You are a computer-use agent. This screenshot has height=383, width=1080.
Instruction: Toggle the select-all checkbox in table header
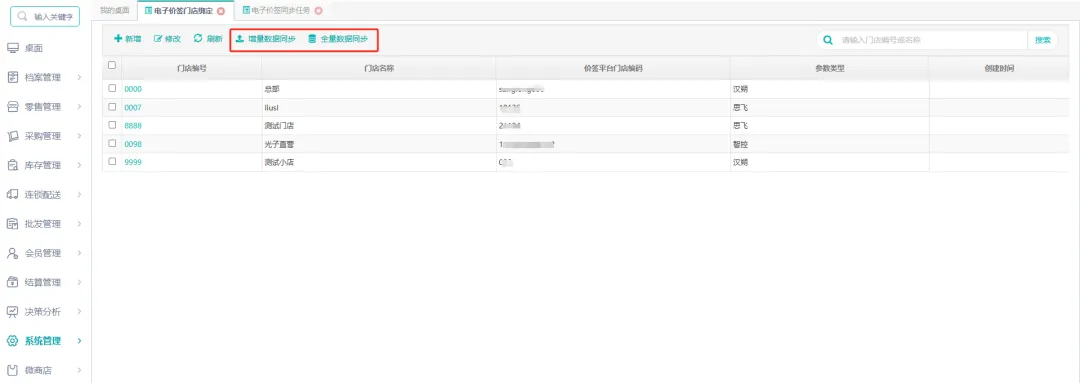coord(112,65)
